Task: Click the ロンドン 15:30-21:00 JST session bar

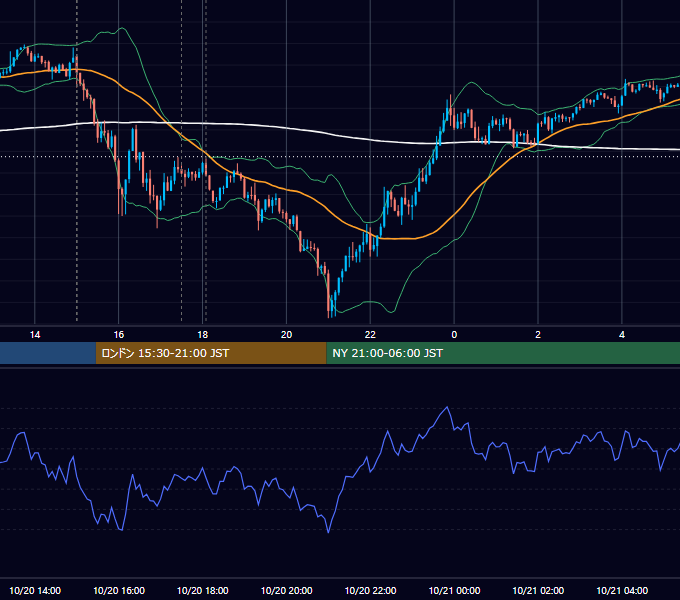Action: [211, 353]
